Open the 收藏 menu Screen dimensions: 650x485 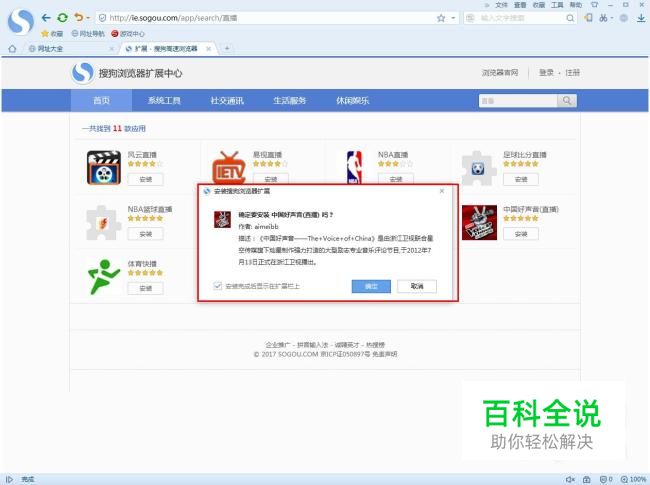click(x=538, y=5)
